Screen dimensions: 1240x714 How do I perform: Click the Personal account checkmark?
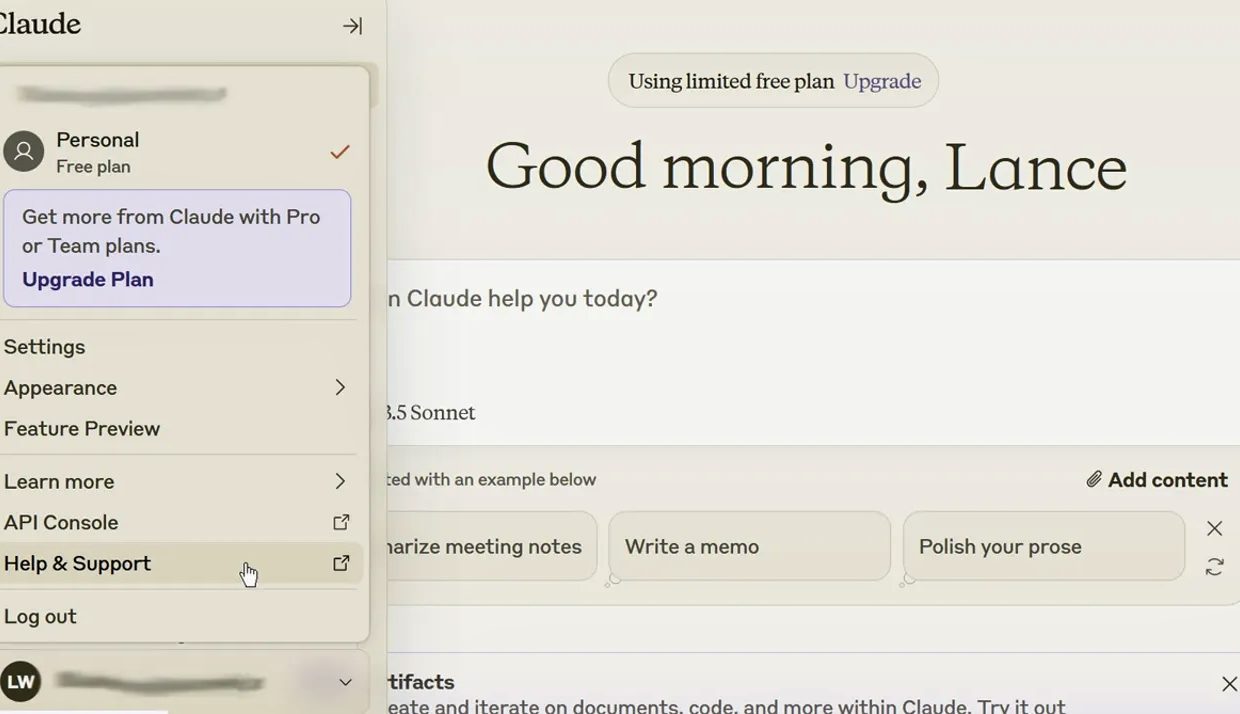pos(340,152)
